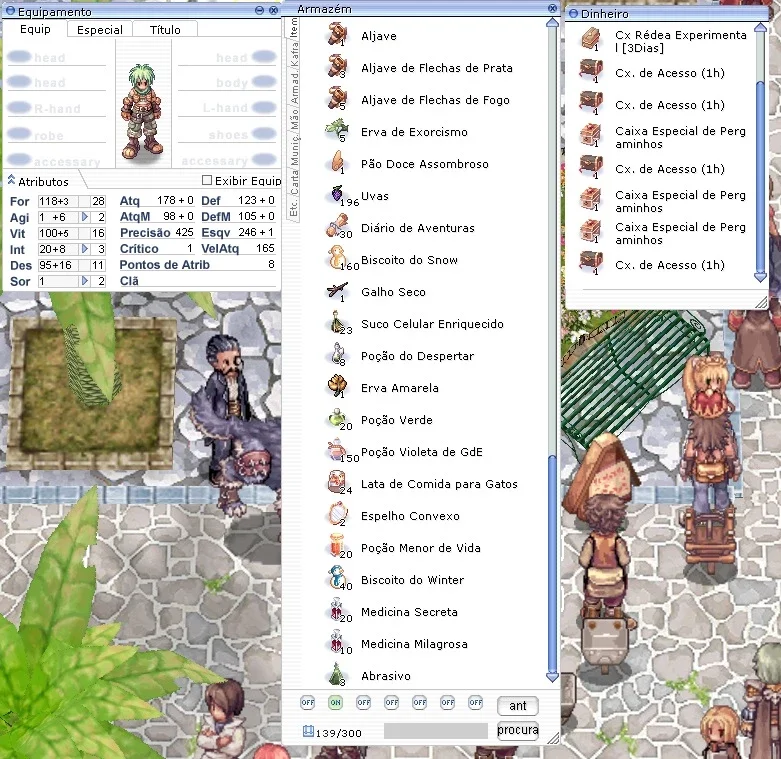Viewport: 781px width, 759px height.
Task: Toggle the third filter switch in Armazém
Action: [364, 702]
